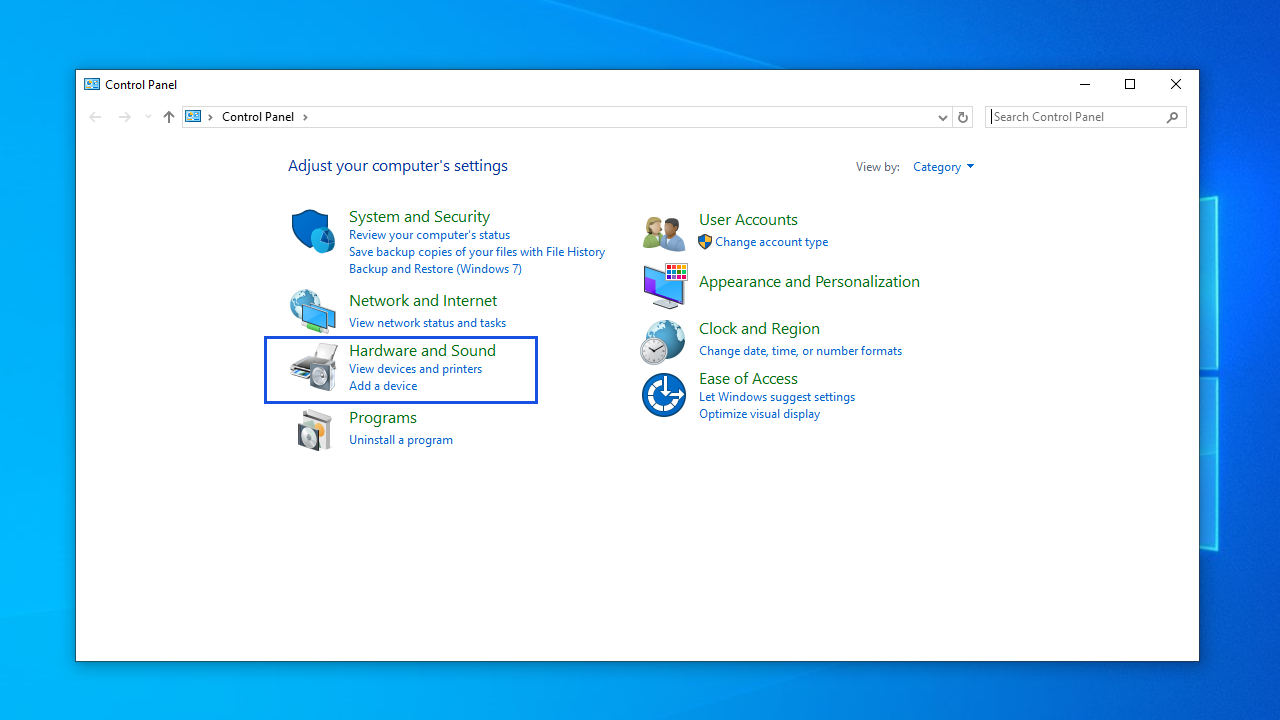Open User Accounts category
The height and width of the screenshot is (720, 1280).
coord(748,219)
